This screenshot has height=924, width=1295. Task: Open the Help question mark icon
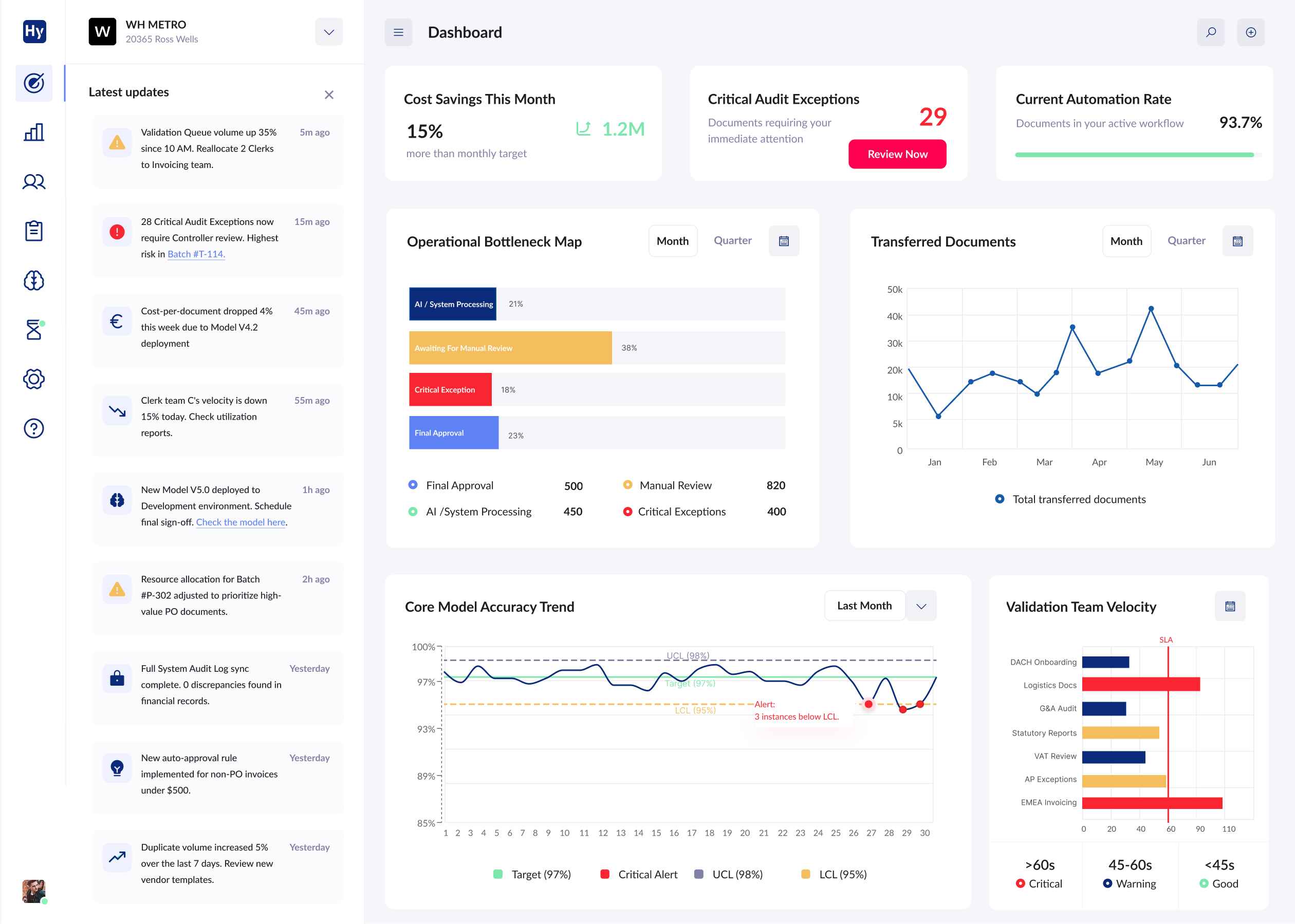[x=33, y=428]
